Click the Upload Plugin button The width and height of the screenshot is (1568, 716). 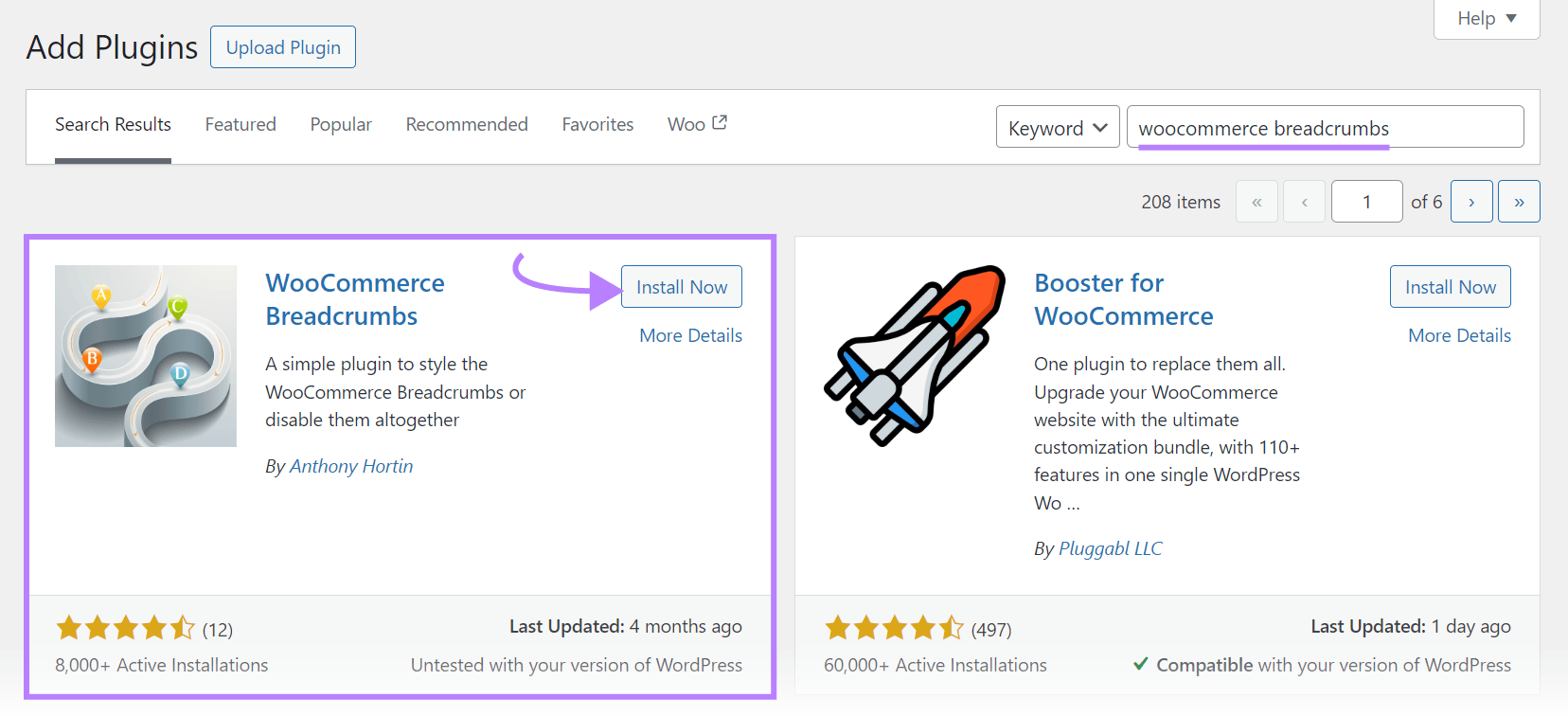pos(283,47)
